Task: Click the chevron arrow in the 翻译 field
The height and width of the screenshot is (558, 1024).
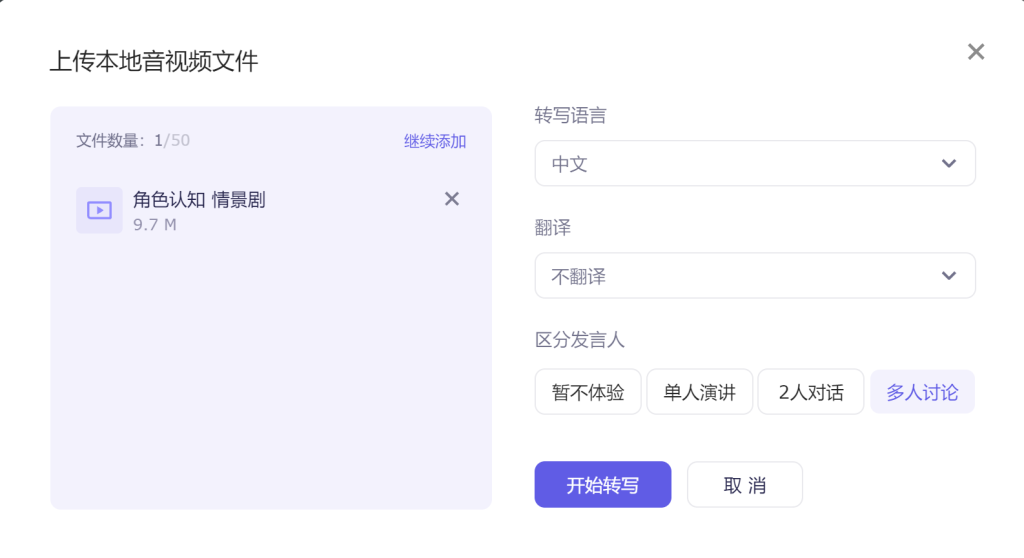Action: click(949, 276)
